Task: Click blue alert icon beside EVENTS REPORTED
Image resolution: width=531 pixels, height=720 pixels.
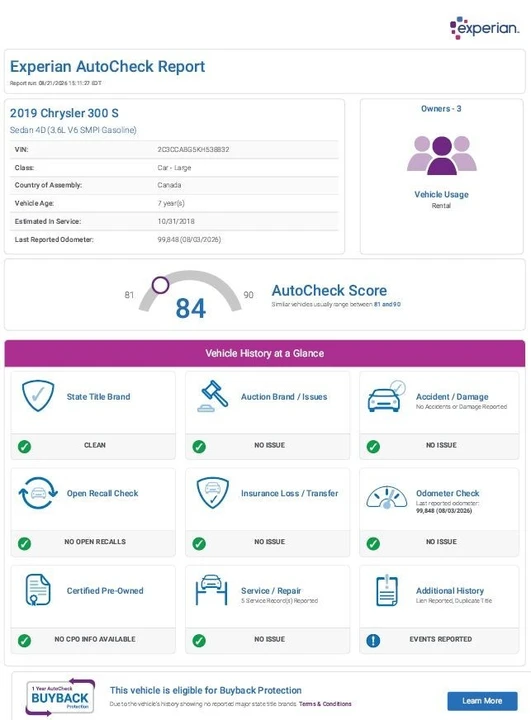Action: tap(373, 641)
